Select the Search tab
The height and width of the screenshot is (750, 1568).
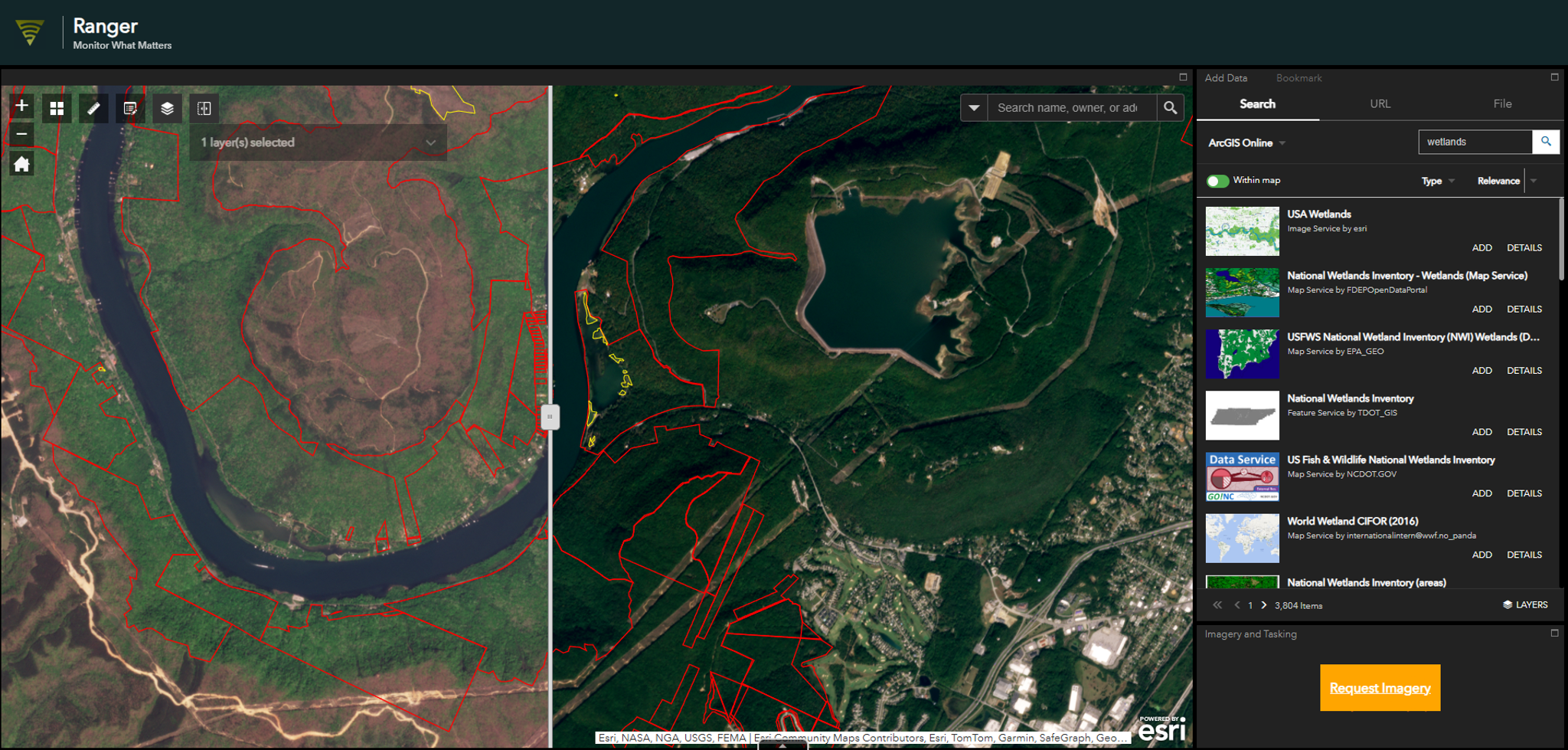coord(1257,104)
